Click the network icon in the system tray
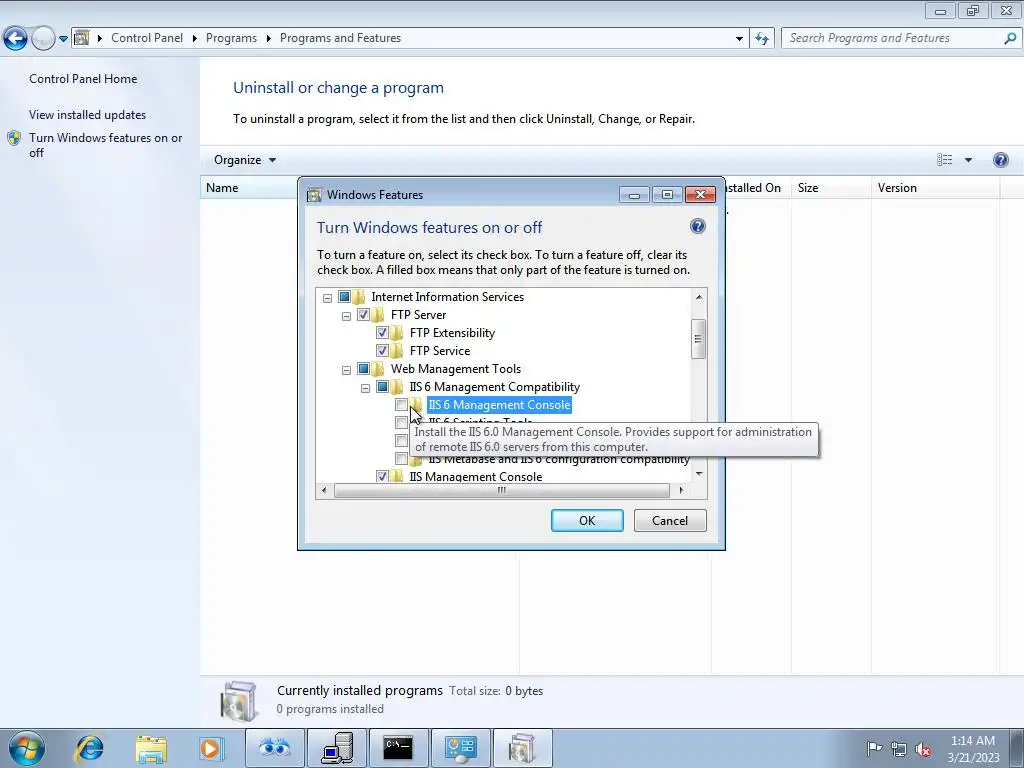This screenshot has width=1024, height=768. 899,749
